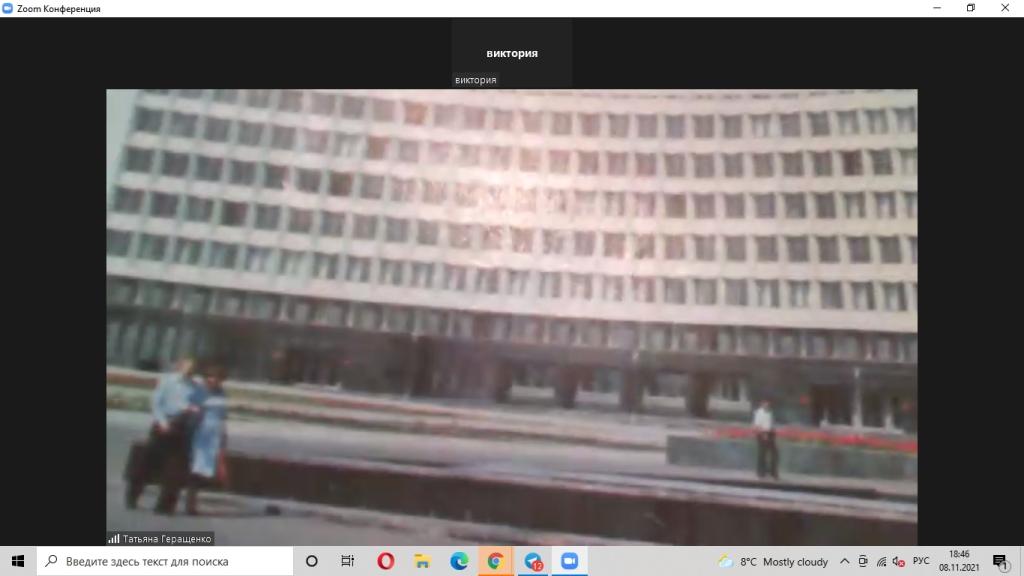
Task: Open Task View in taskbar
Action: 347,561
